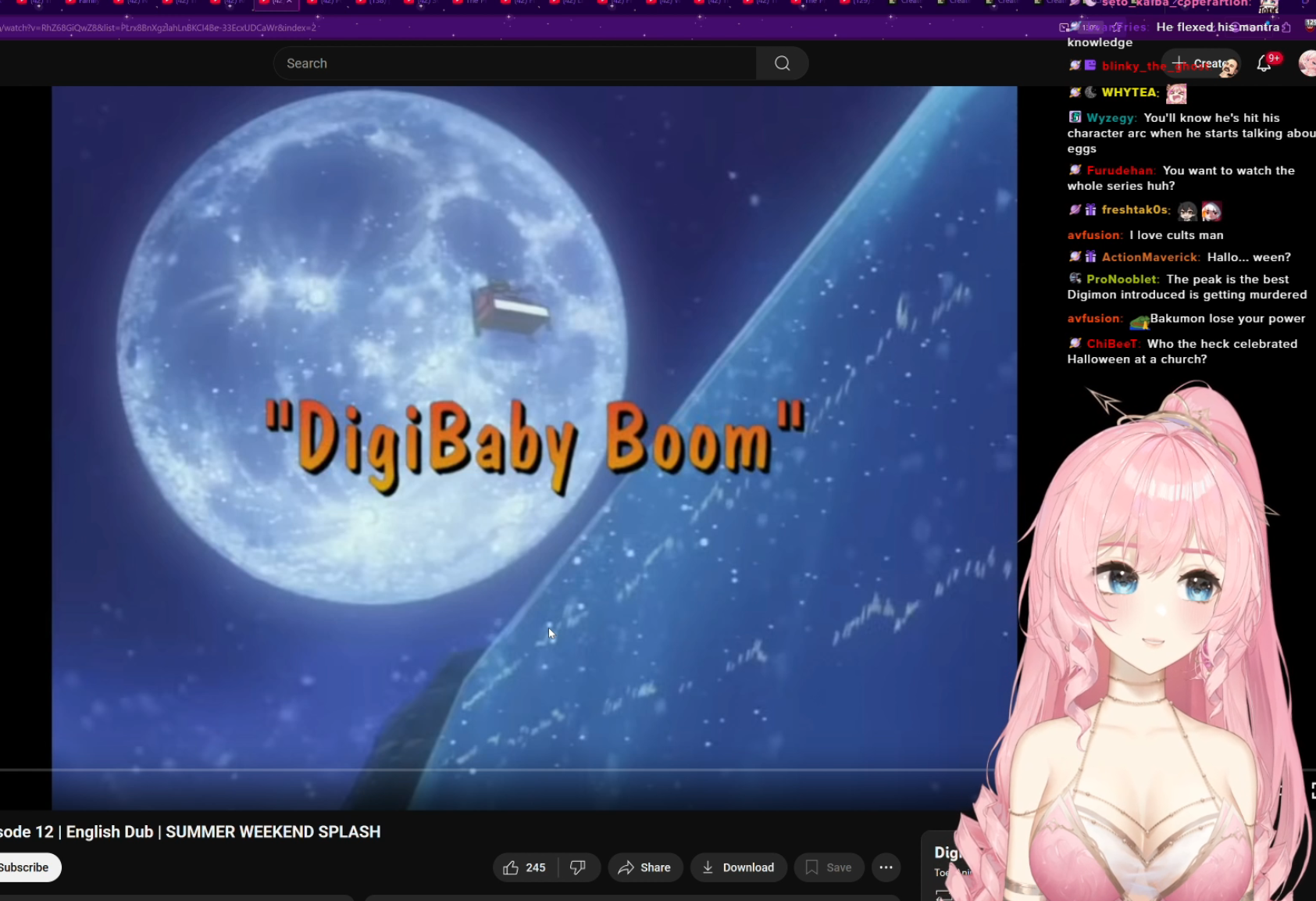
Task: Share this video
Action: coord(645,867)
